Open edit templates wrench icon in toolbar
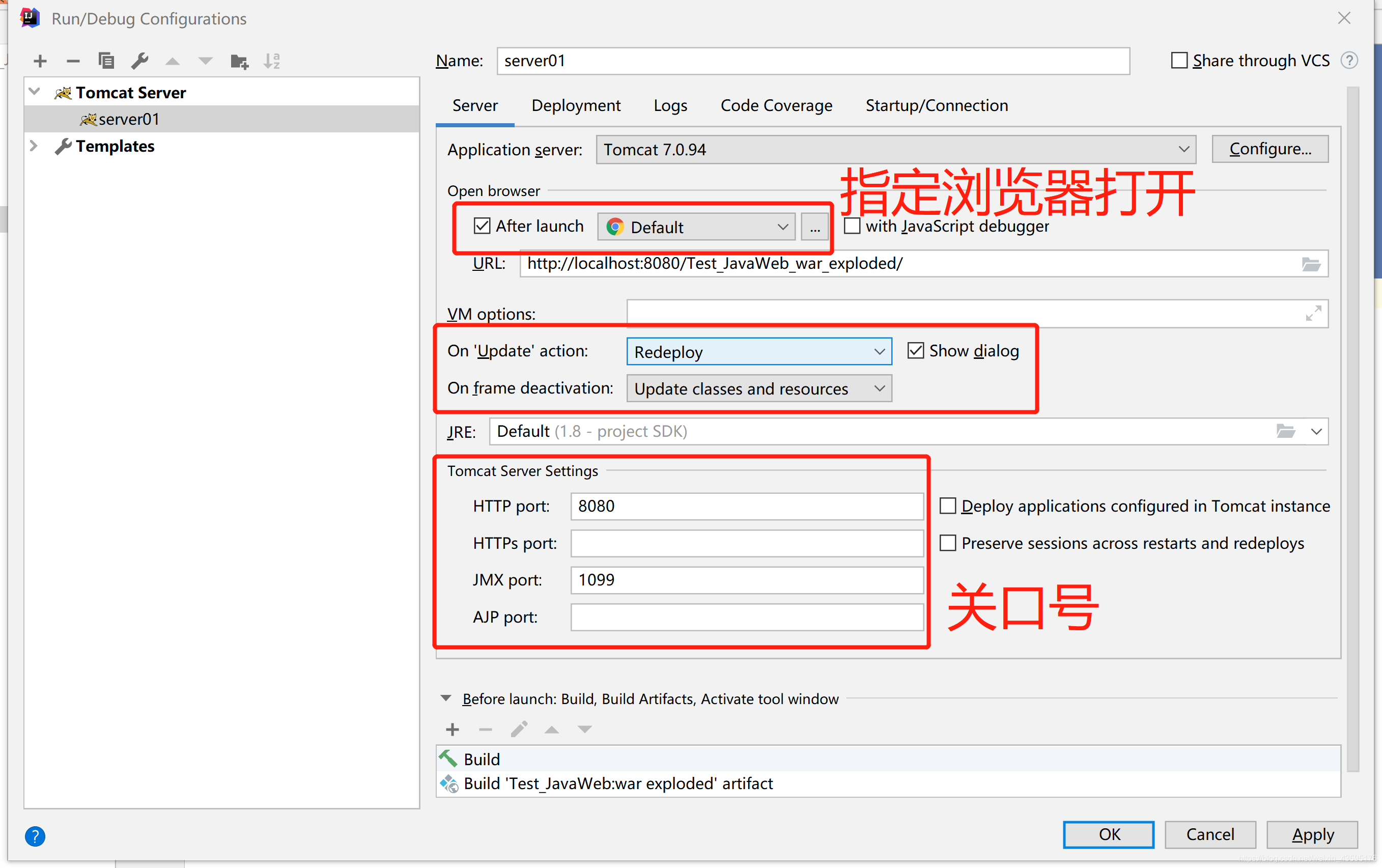1382x868 pixels. click(139, 61)
